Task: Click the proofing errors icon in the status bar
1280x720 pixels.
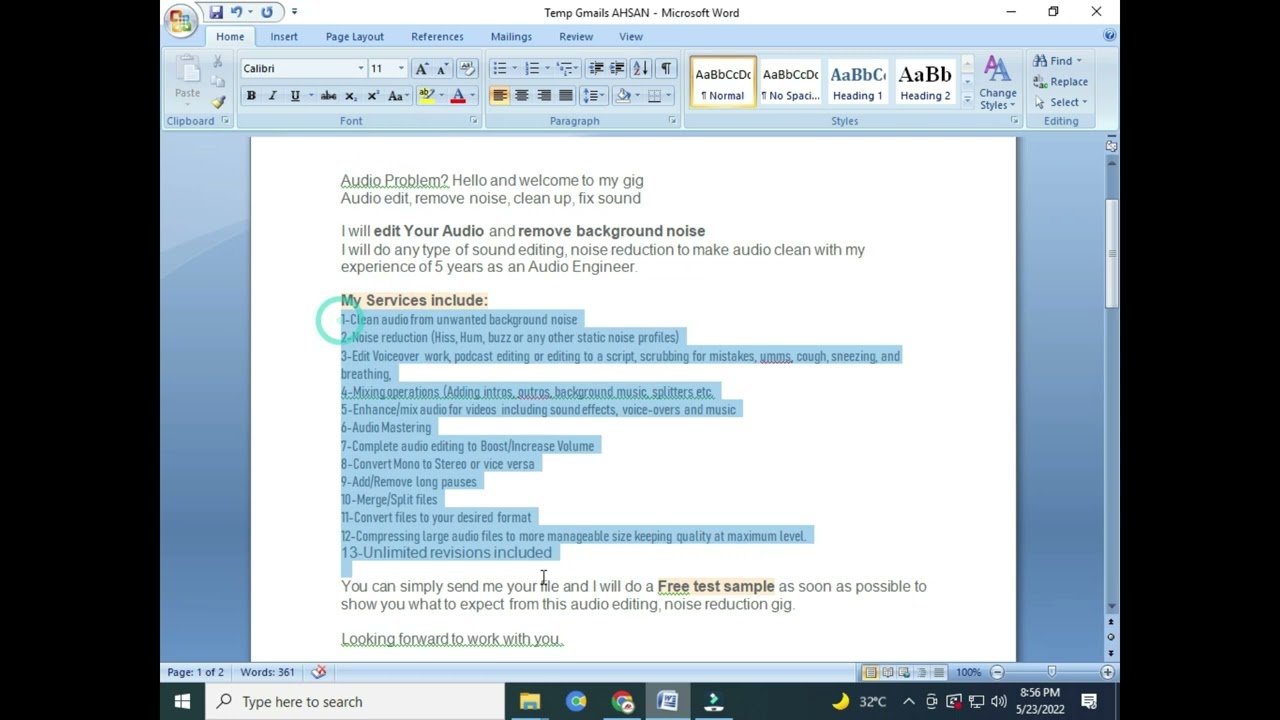Action: [x=319, y=672]
